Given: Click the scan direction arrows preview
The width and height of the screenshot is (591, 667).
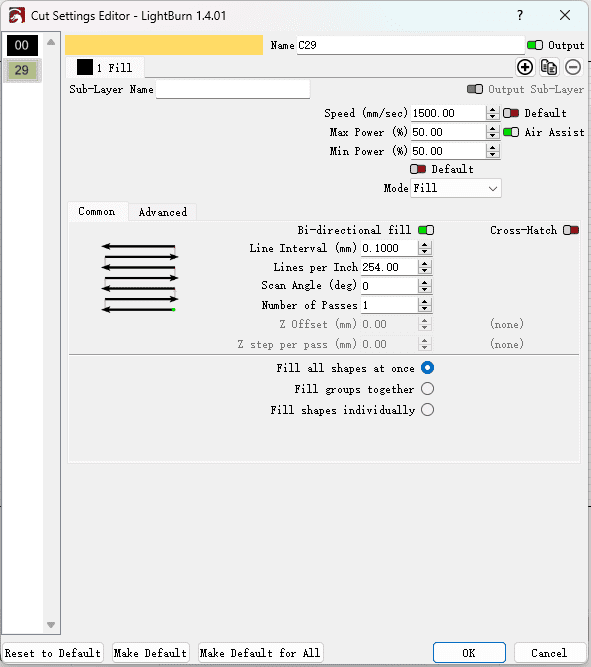Looking at the screenshot, I should click(x=140, y=278).
